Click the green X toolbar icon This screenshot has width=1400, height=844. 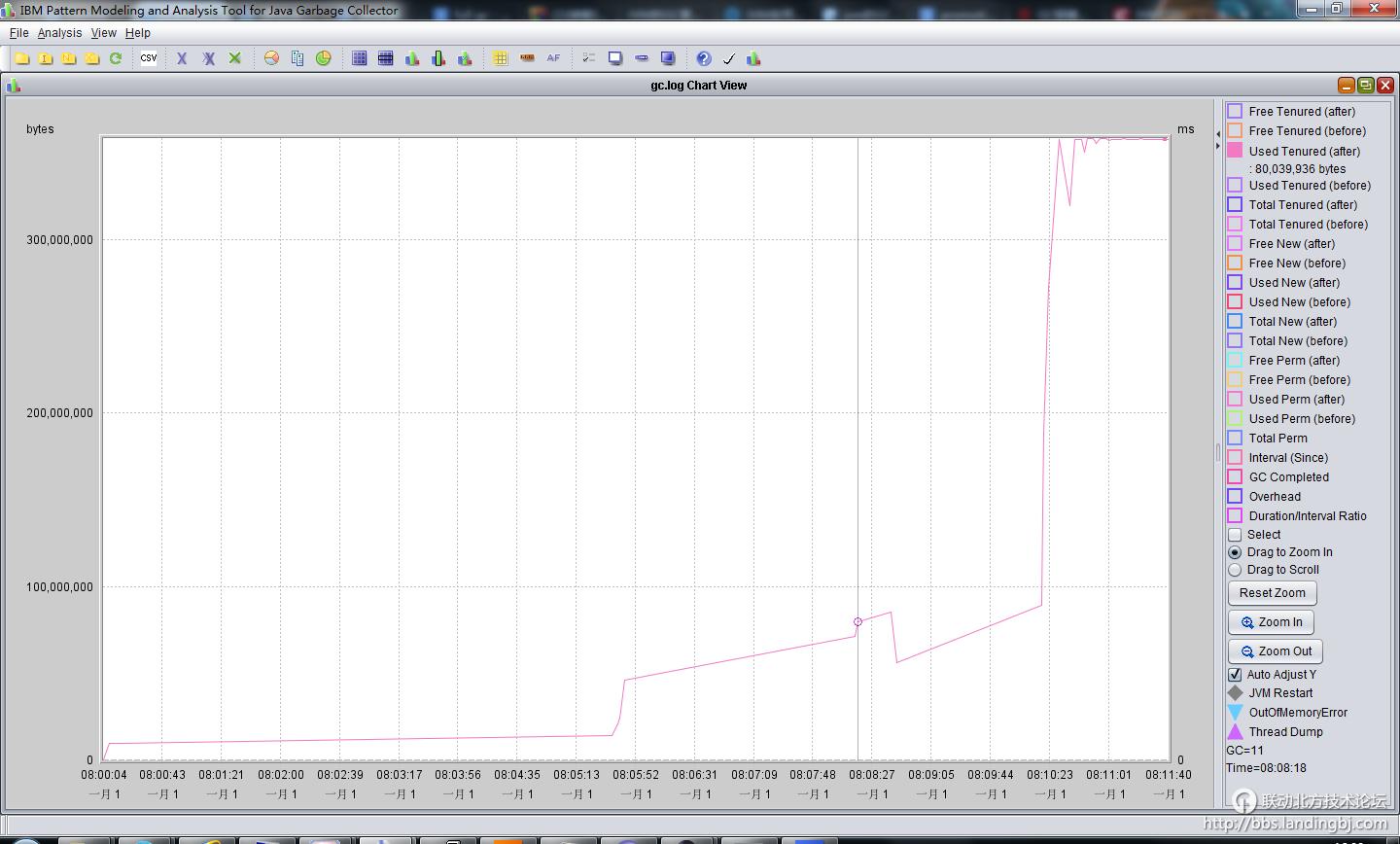pyautogui.click(x=234, y=58)
